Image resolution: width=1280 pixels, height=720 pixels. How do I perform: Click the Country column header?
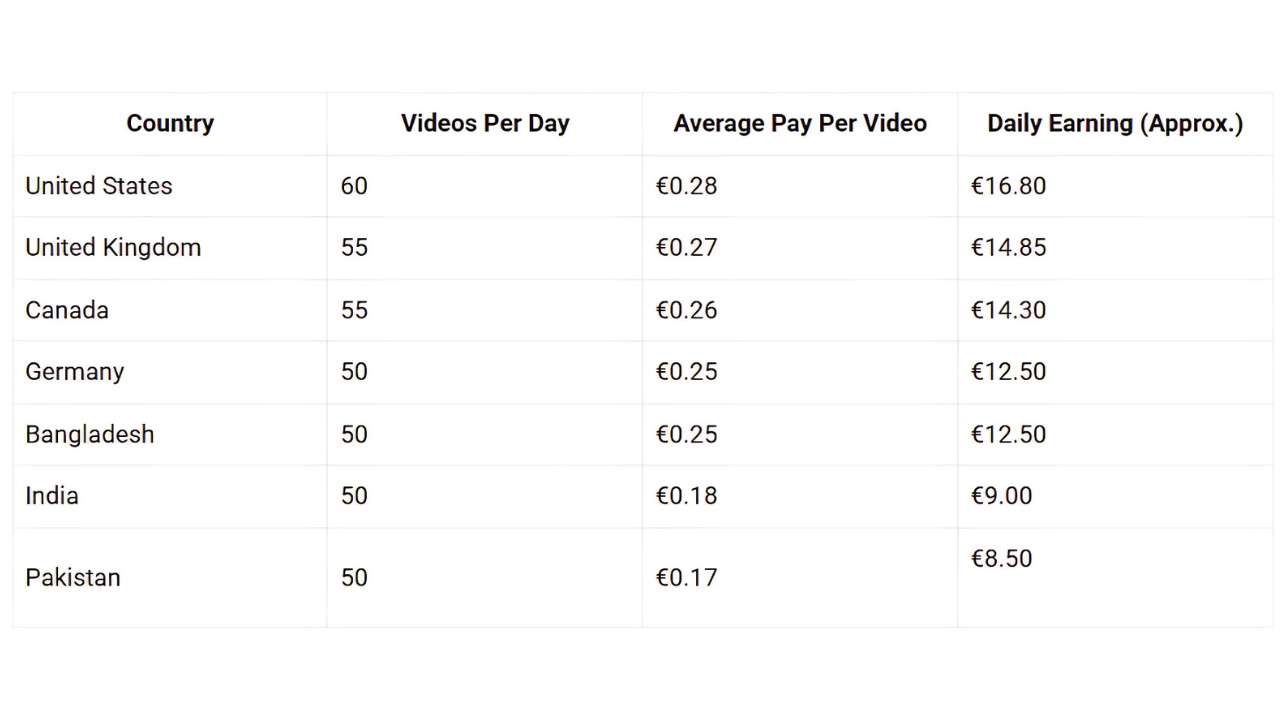170,123
